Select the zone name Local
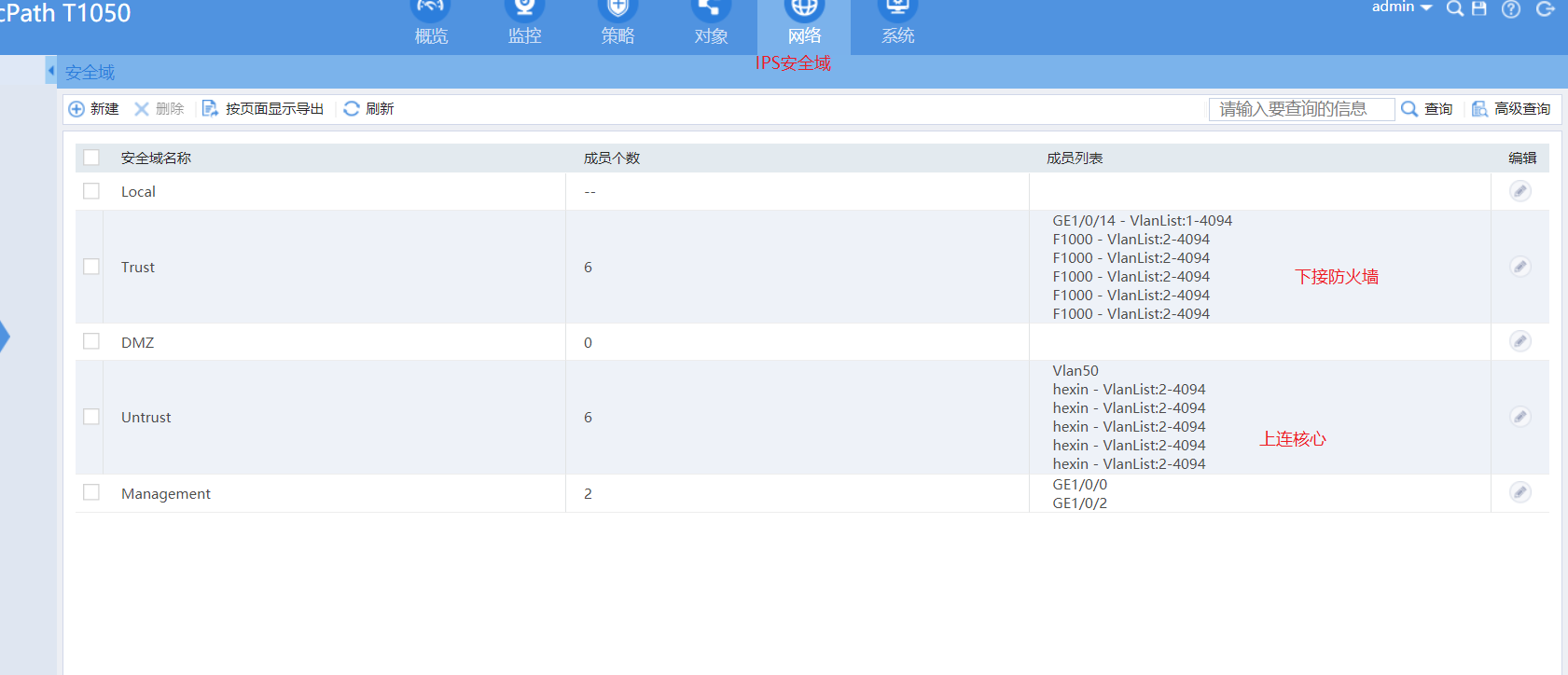This screenshot has width=1568, height=675. coord(138,192)
